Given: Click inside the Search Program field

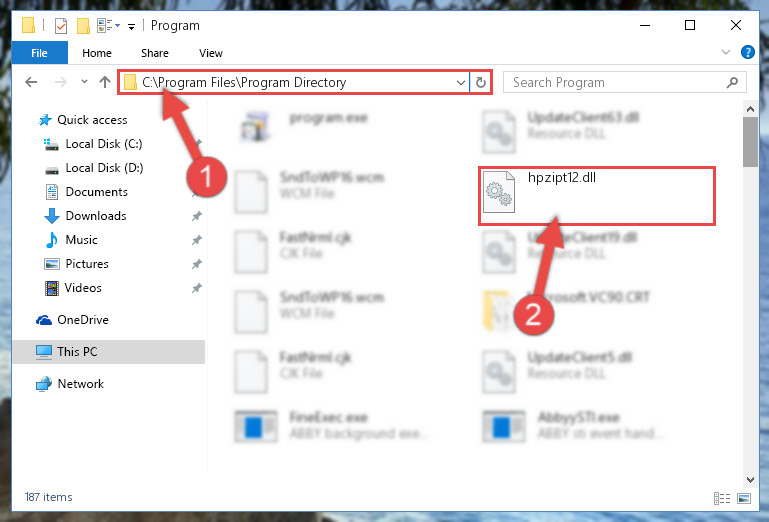Looking at the screenshot, I should (615, 82).
